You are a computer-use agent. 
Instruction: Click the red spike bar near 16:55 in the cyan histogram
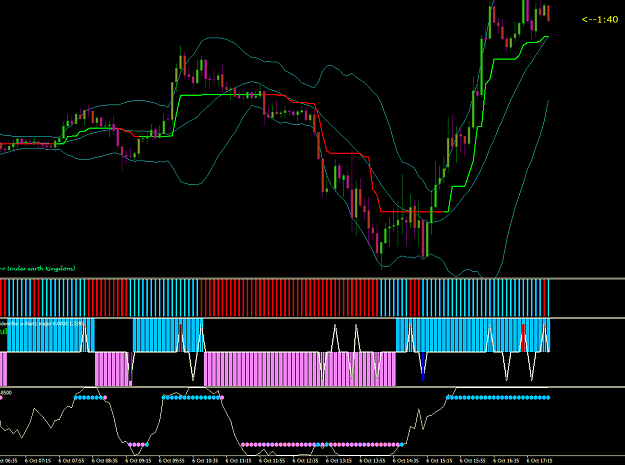523,338
